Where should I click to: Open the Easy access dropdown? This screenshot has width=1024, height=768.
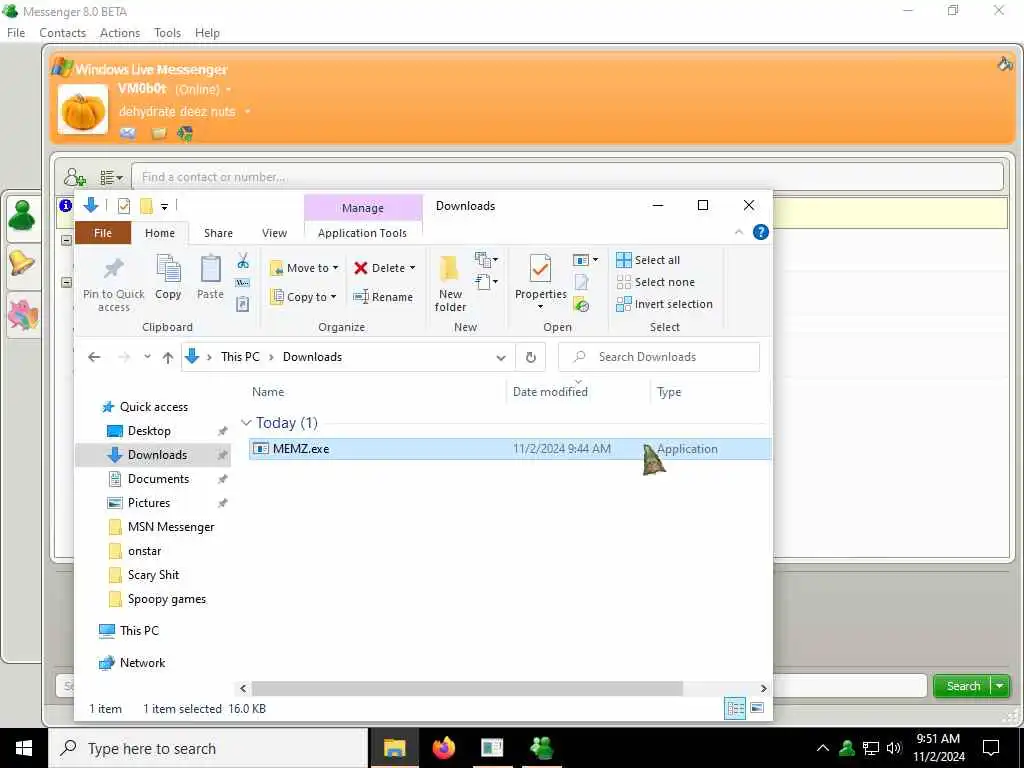pyautogui.click(x=487, y=281)
